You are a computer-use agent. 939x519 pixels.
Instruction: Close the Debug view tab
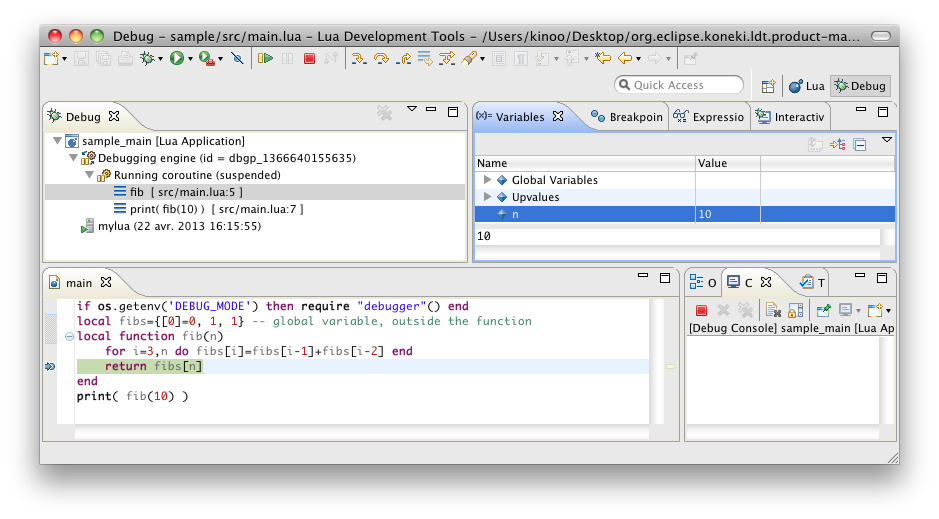[114, 116]
